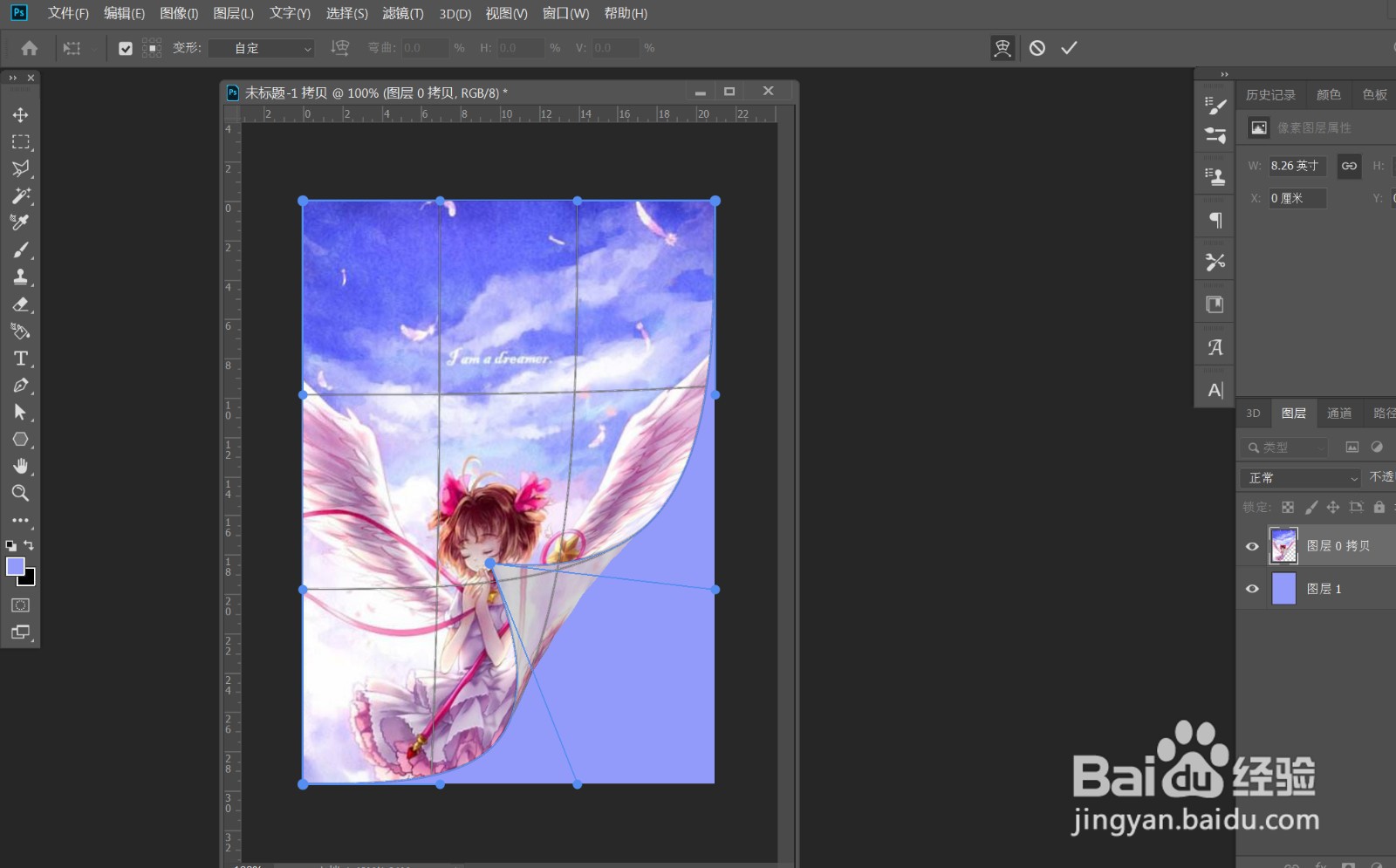This screenshot has height=868, width=1396.
Task: Open the 滤镜(T) menu
Action: [403, 13]
